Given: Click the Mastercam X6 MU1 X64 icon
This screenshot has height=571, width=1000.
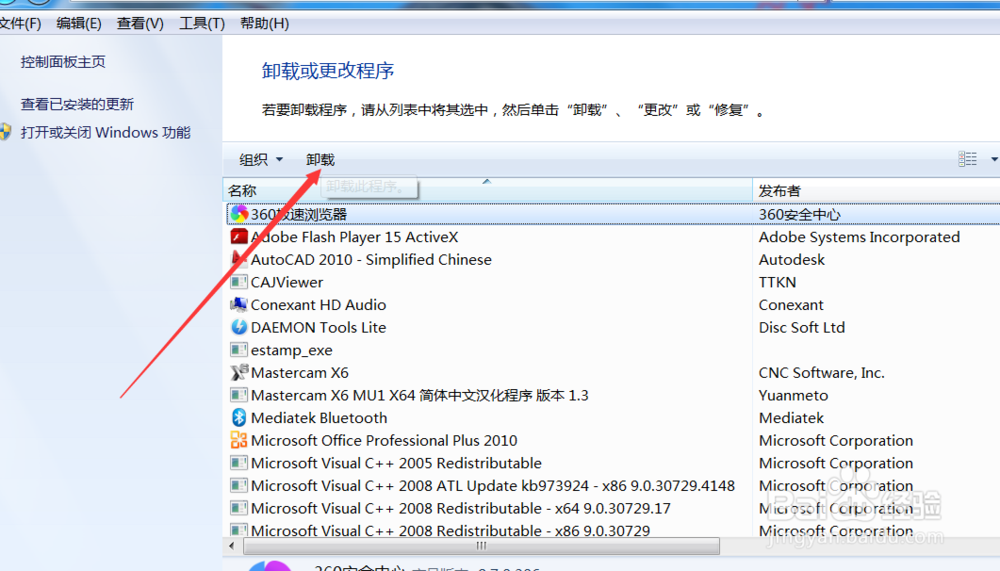Looking at the screenshot, I should coord(239,395).
